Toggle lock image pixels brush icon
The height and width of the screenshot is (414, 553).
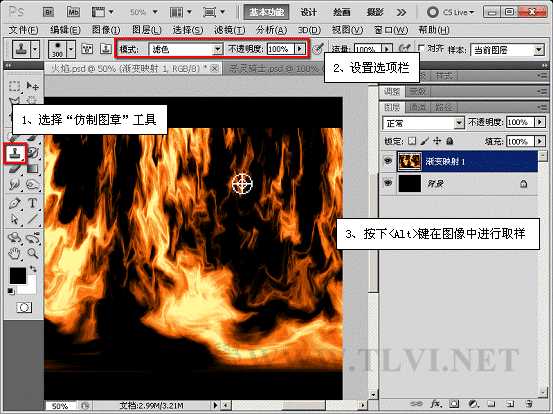click(425, 141)
